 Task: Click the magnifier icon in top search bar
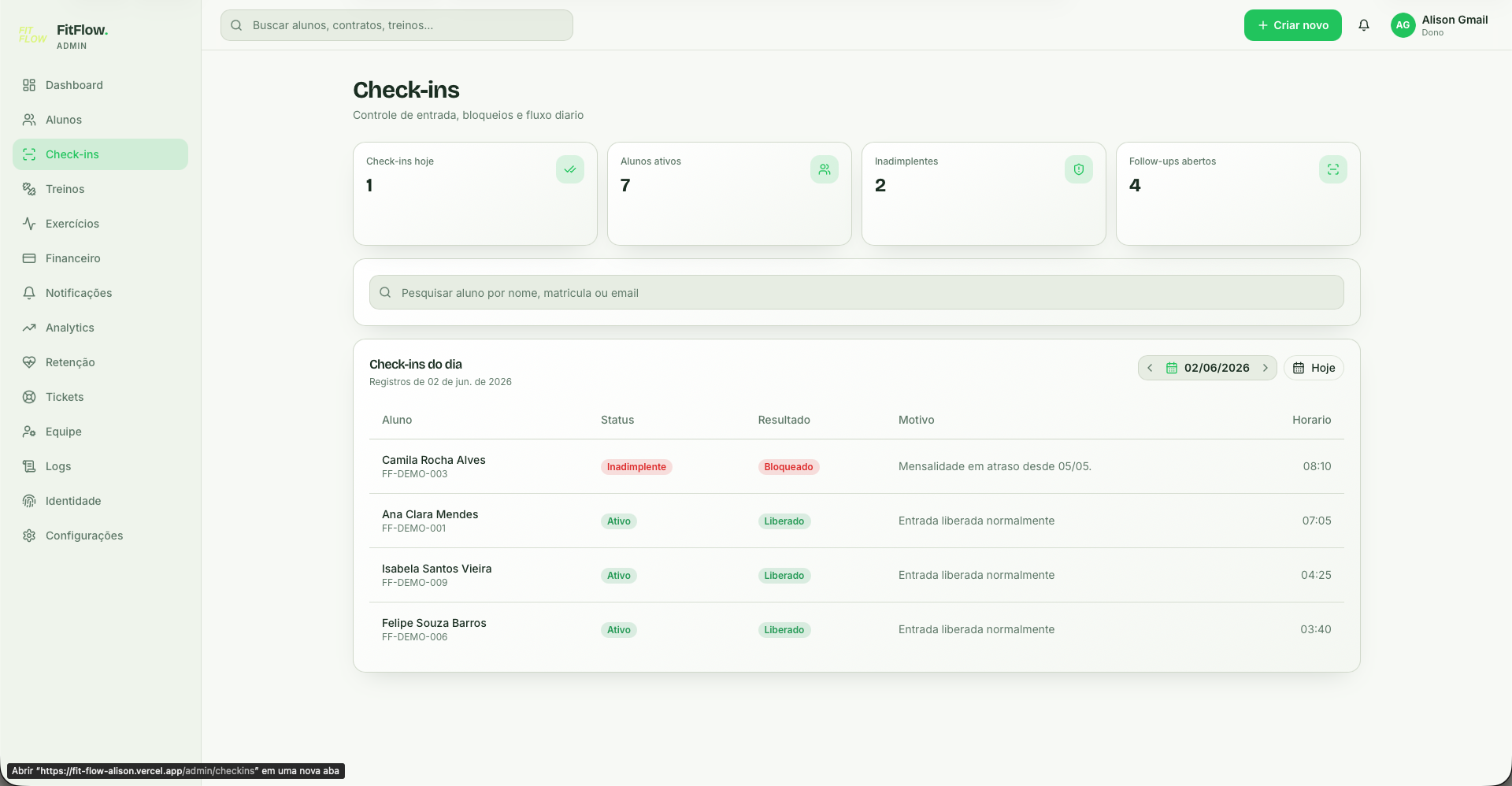(x=236, y=25)
